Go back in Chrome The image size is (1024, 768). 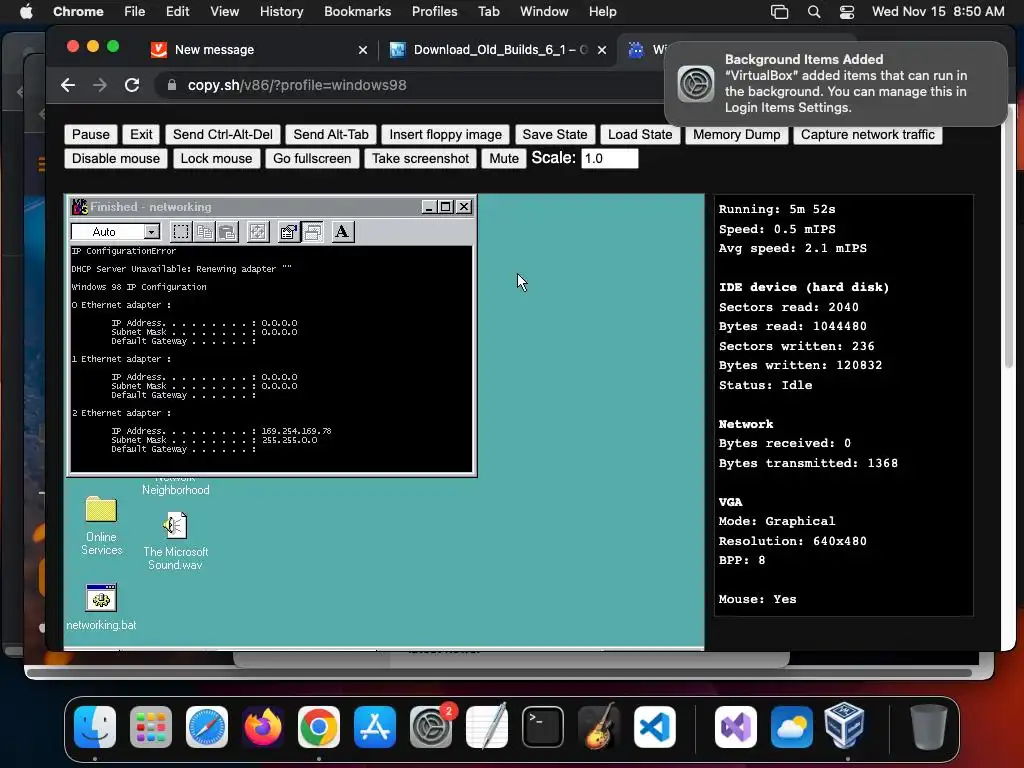pyautogui.click(x=68, y=85)
